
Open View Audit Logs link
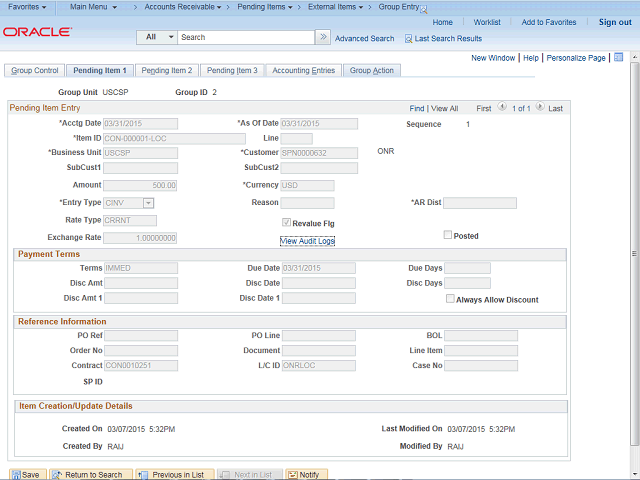pos(307,241)
